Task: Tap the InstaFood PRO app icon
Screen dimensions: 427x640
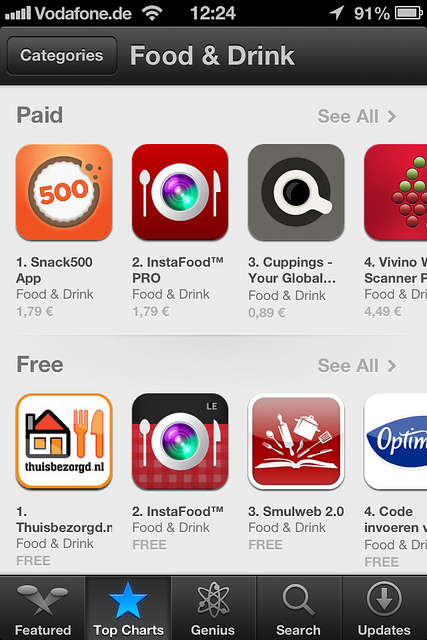Action: point(180,192)
